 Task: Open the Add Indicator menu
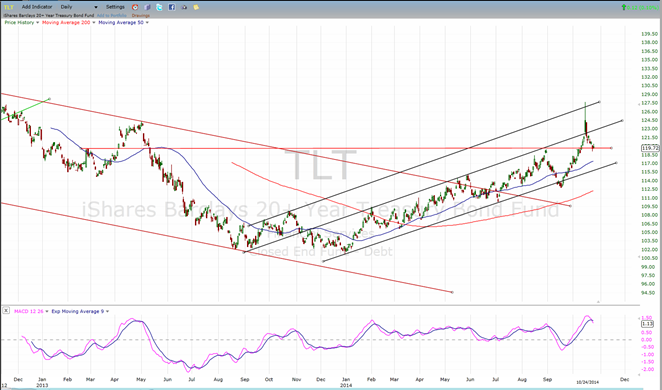pos(37,7)
